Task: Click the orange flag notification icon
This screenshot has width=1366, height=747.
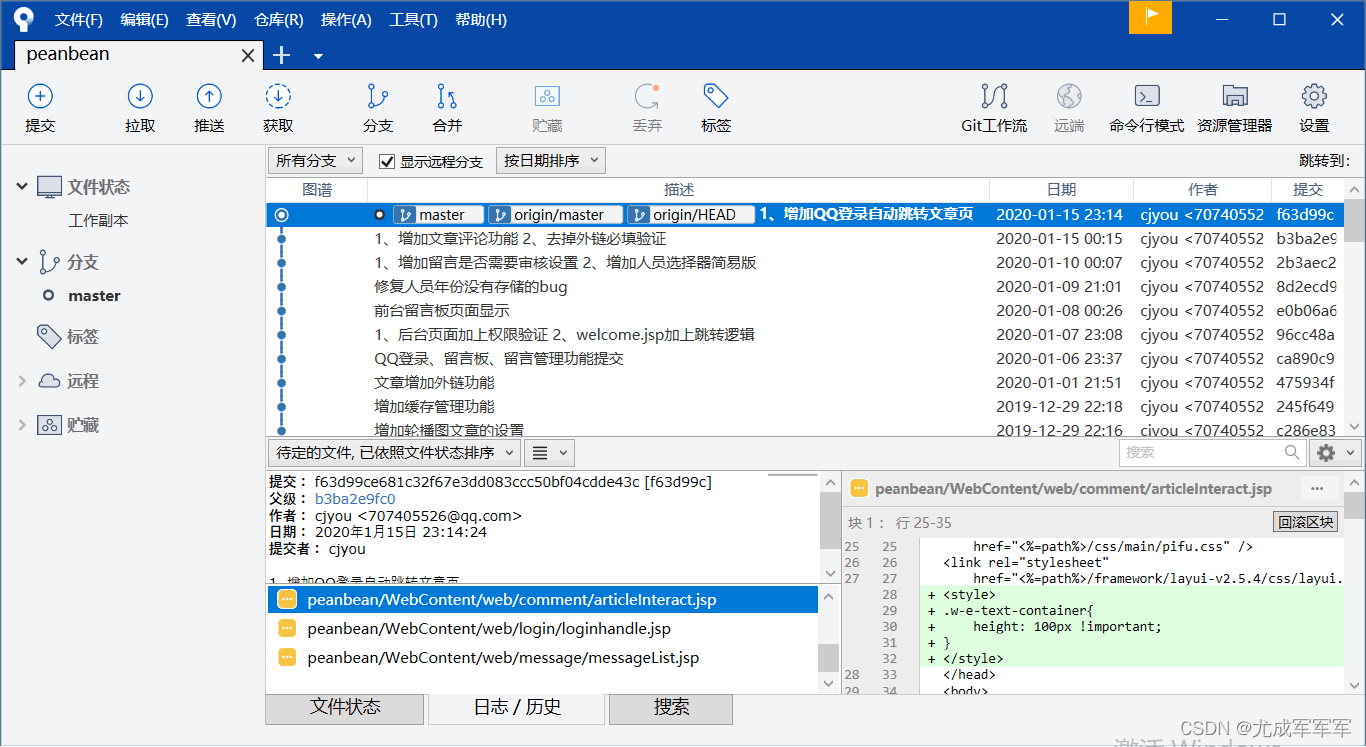Action: (x=1150, y=17)
